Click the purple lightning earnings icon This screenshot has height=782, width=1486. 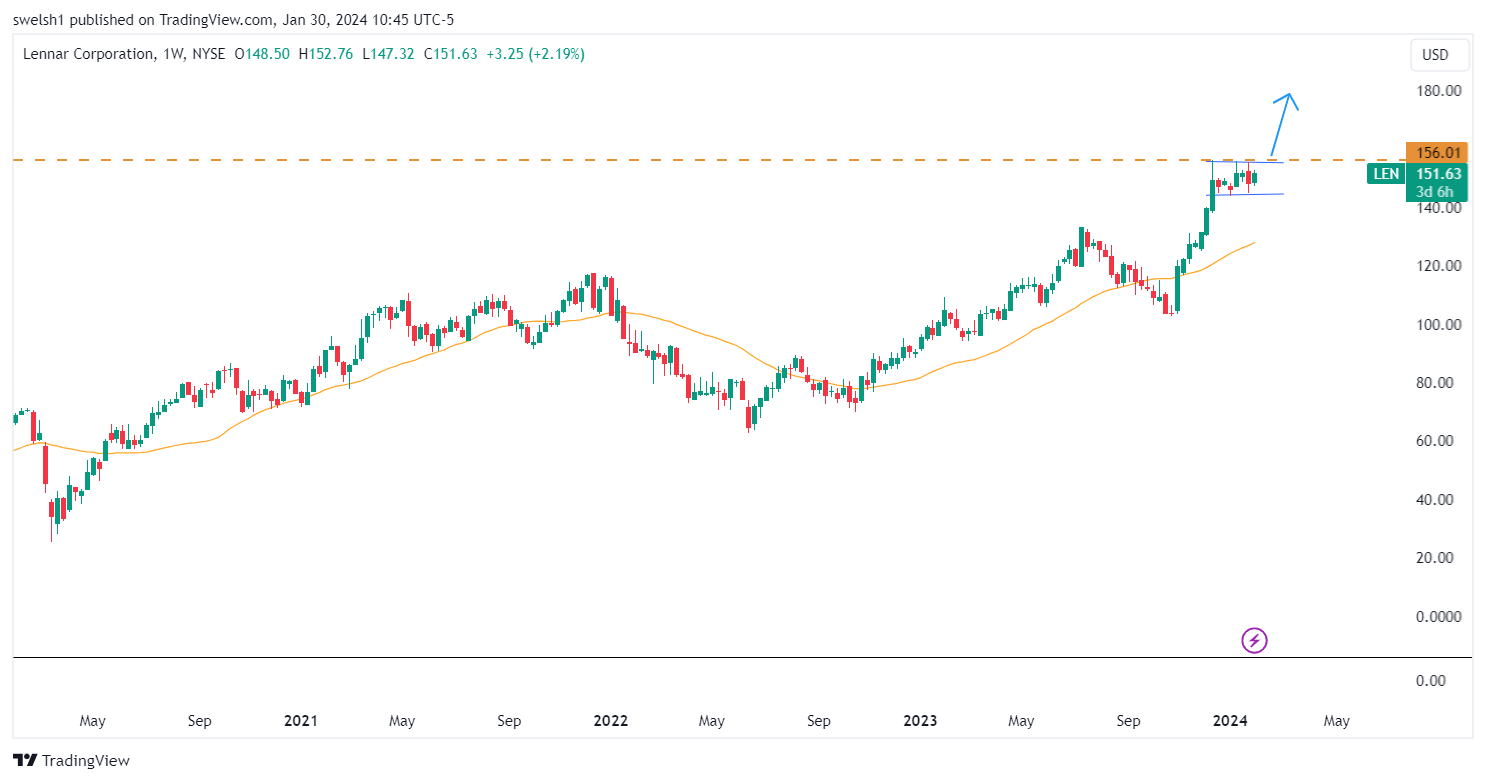[x=1254, y=639]
